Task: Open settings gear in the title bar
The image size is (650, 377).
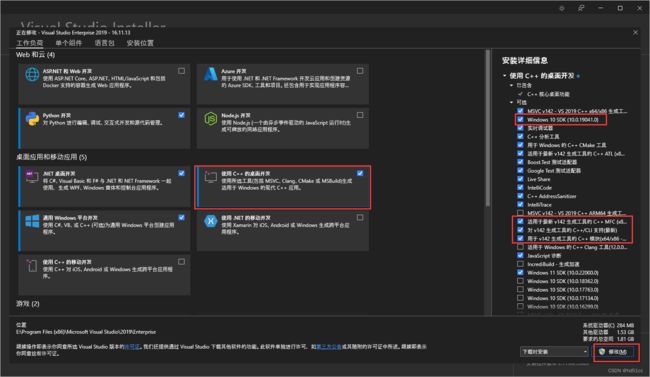Action: pos(562,8)
